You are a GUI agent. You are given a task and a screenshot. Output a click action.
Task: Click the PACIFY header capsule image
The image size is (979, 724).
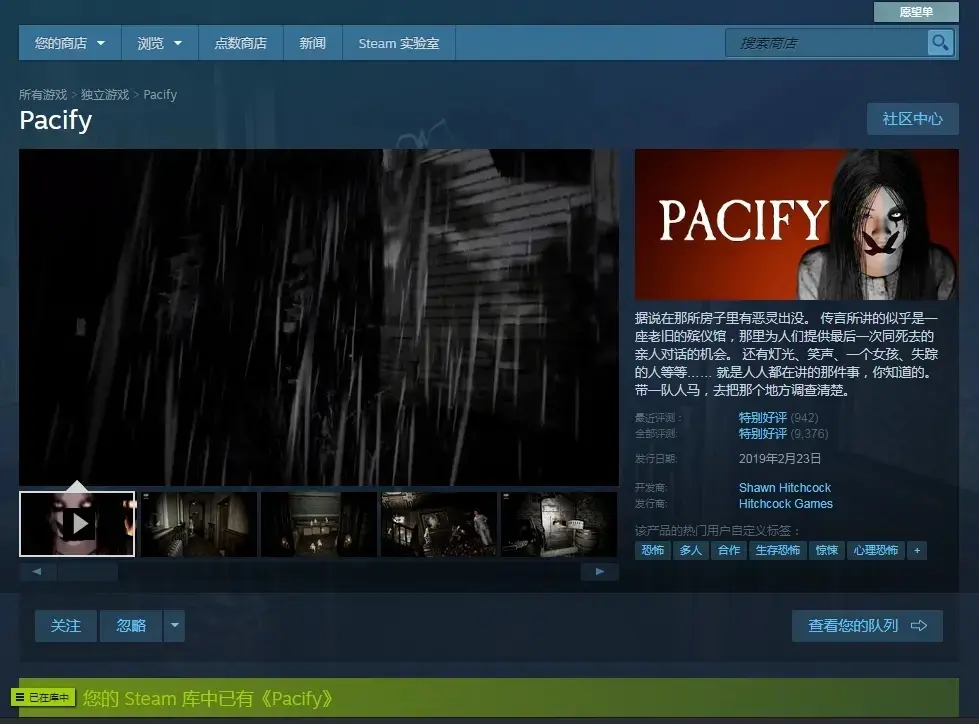[x=797, y=224]
